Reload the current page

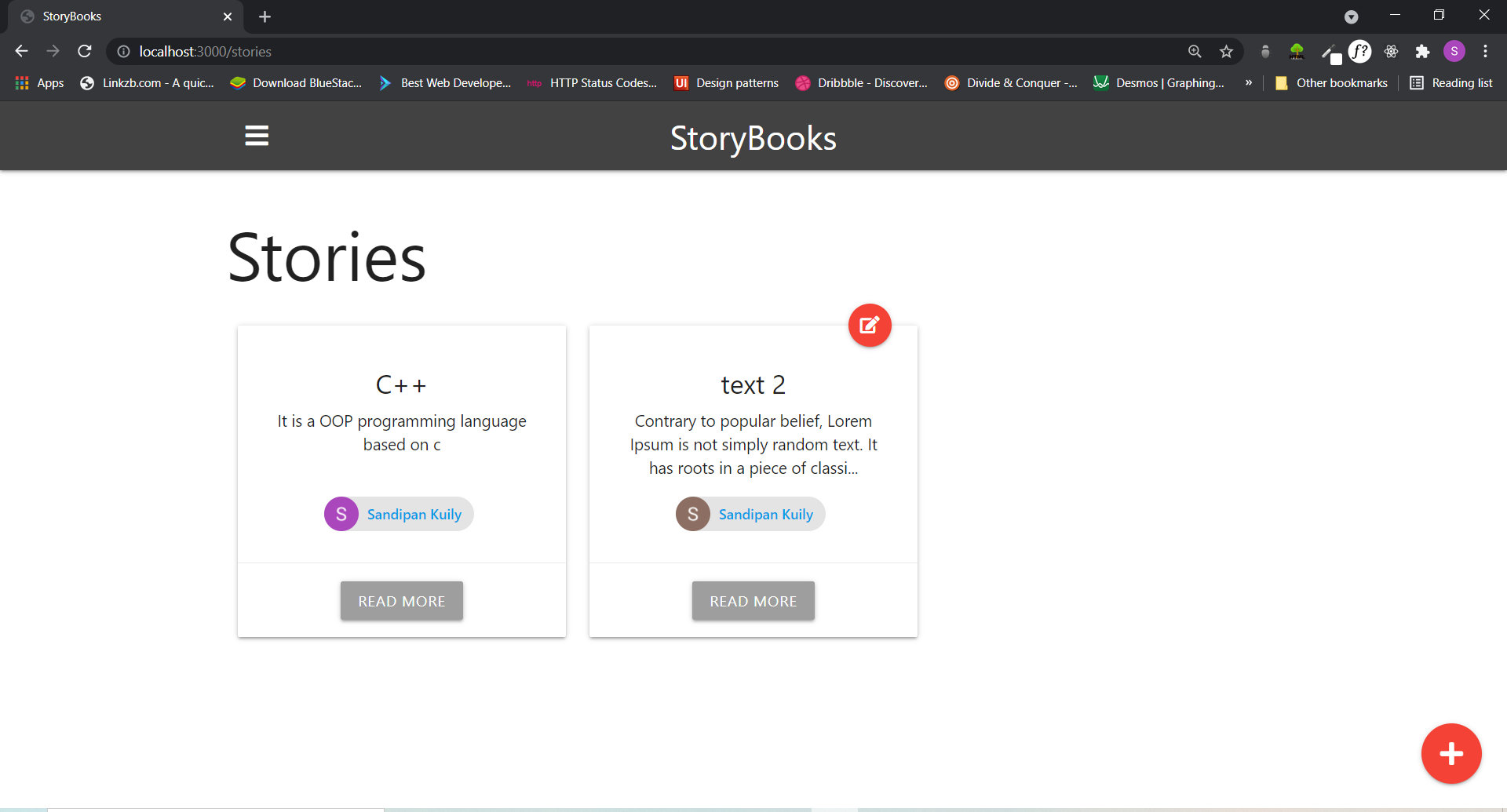coord(85,51)
